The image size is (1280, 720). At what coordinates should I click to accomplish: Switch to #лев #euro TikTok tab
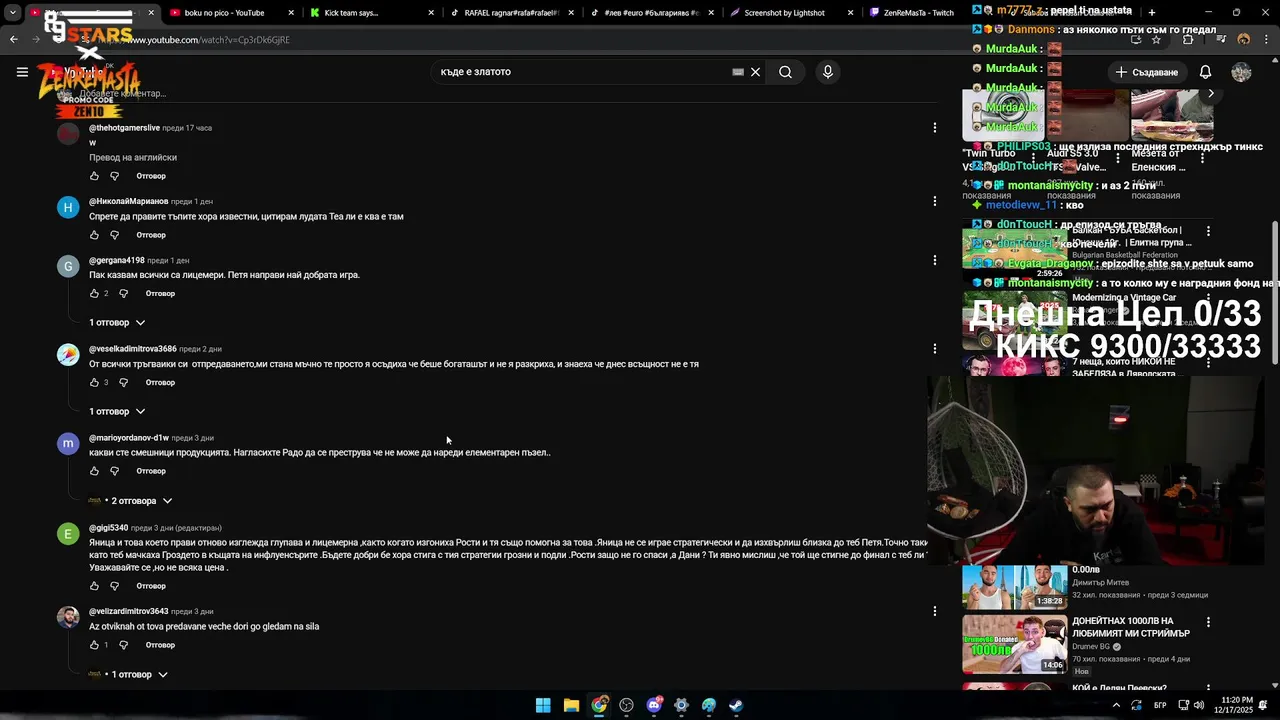point(652,13)
